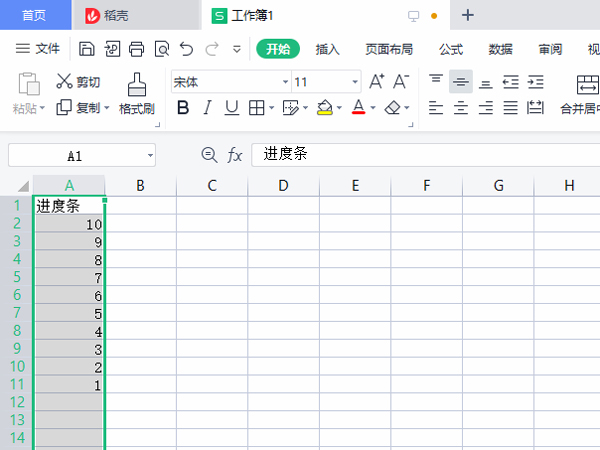The width and height of the screenshot is (600, 450).
Task: Click the fx insert function icon
Action: [x=235, y=155]
